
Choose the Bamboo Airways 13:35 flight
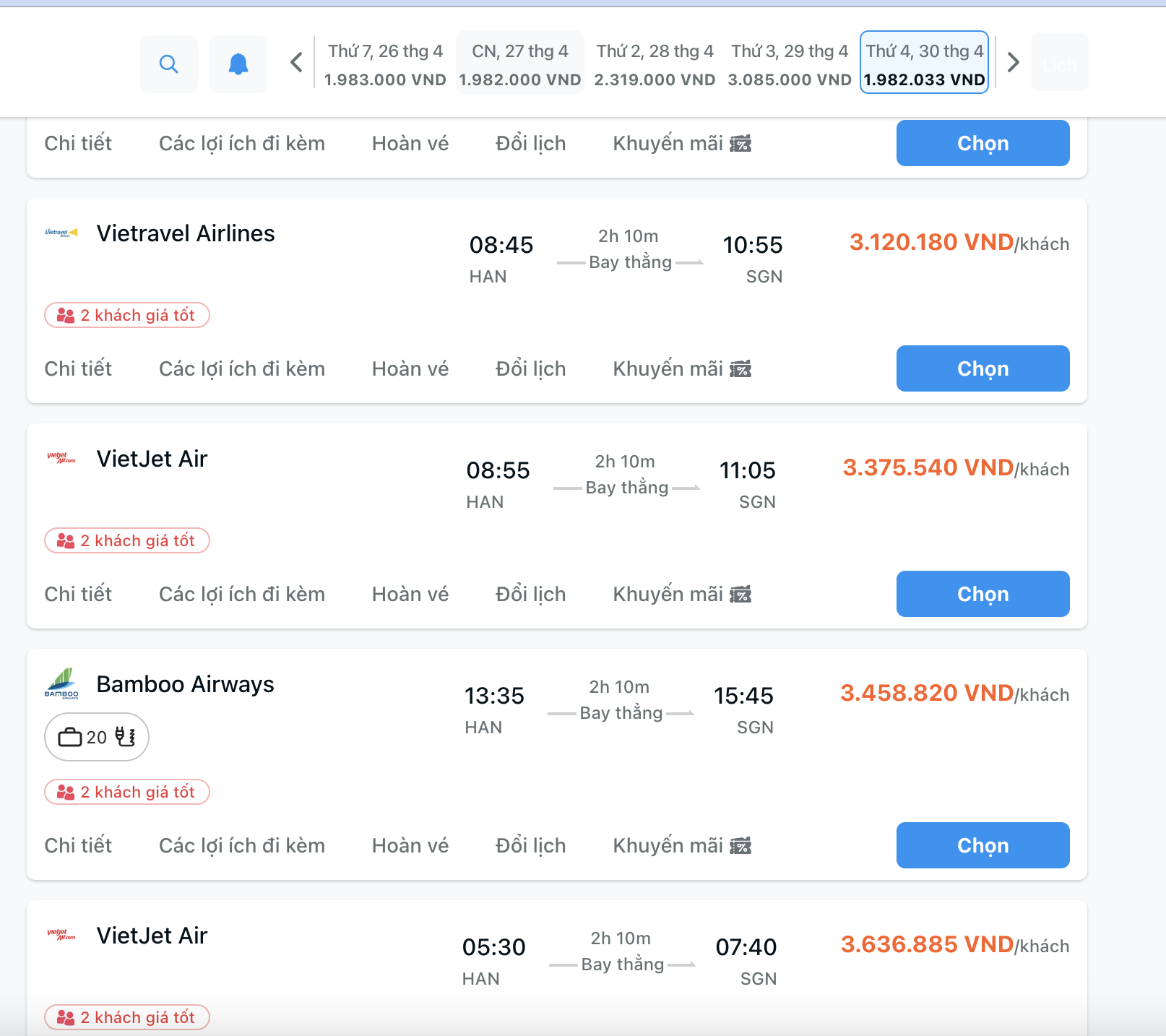coord(983,845)
